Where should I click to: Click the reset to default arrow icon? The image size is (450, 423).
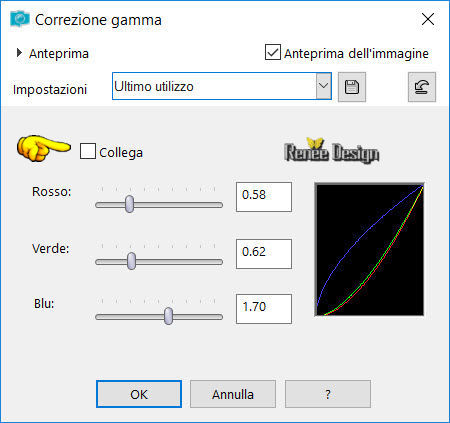(422, 87)
